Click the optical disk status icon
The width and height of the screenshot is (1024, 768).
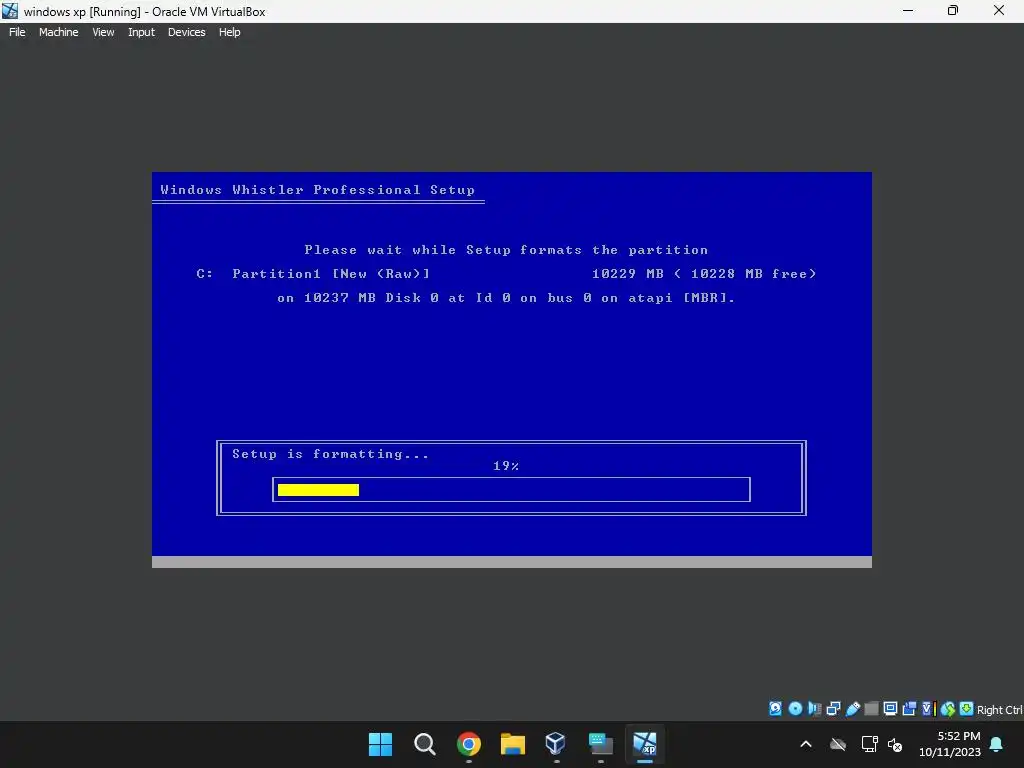[795, 709]
